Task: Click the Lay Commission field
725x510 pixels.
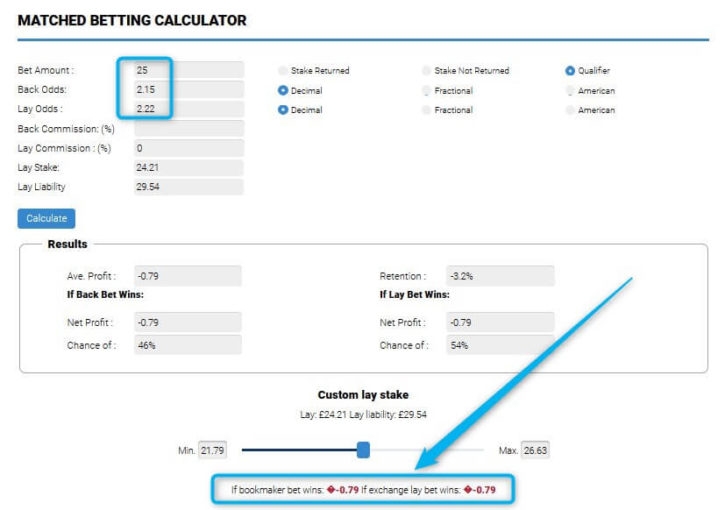Action: [188, 148]
